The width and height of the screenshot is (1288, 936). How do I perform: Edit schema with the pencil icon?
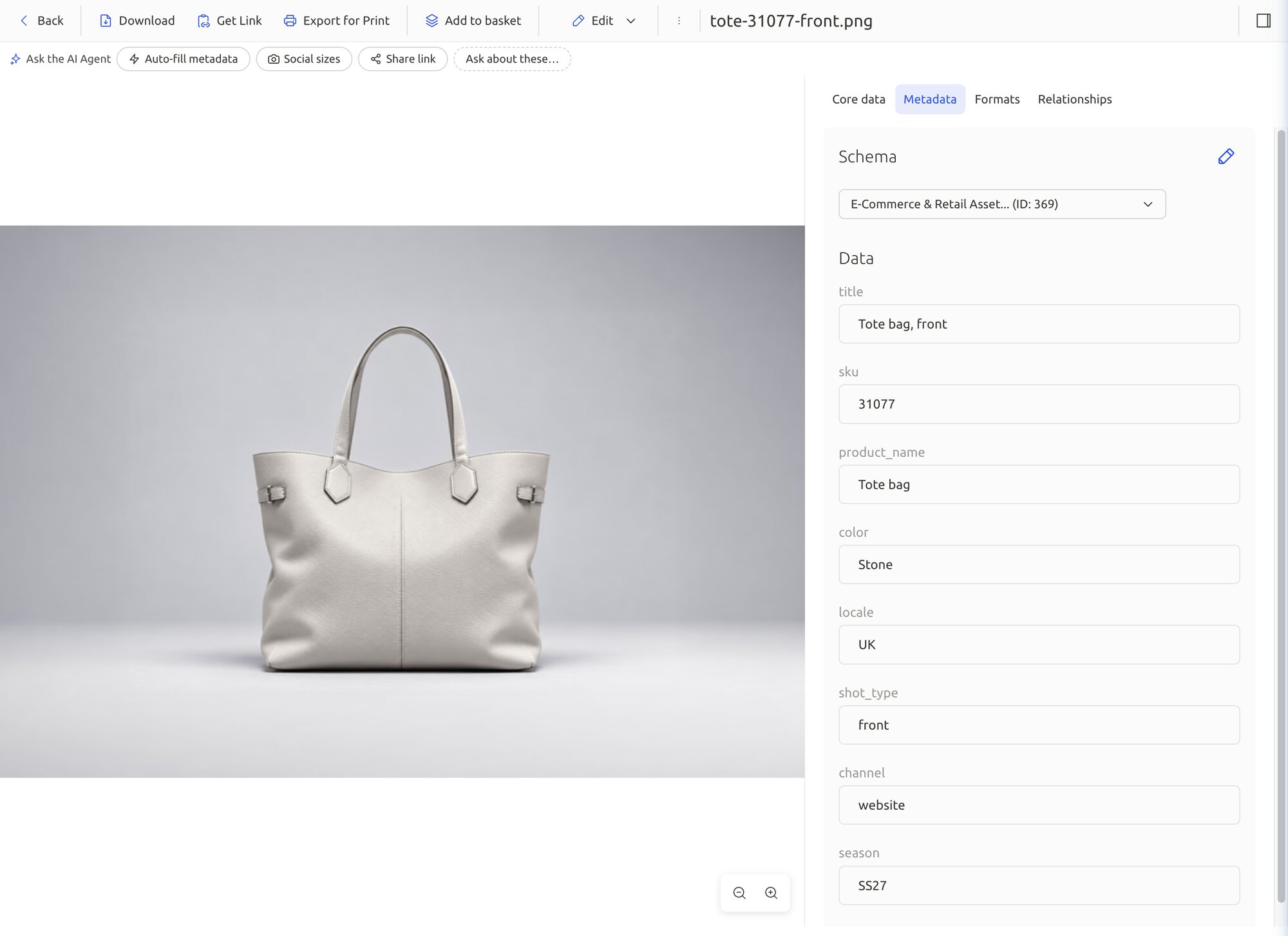(1226, 157)
